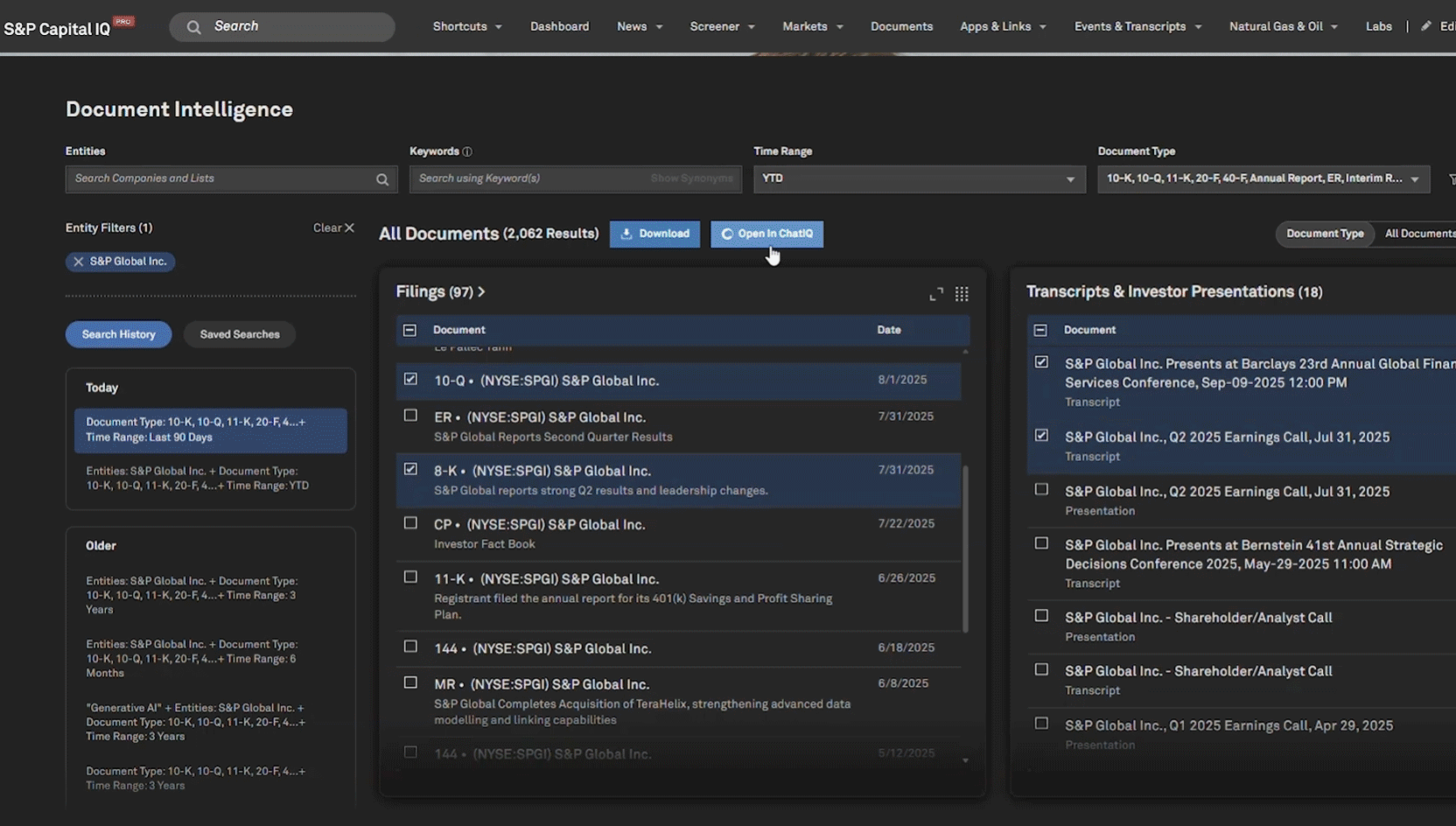Viewport: 1456px width, 826px height.
Task: Uncheck the 10-Q filing dated 8/1/2025
Action: point(410,379)
